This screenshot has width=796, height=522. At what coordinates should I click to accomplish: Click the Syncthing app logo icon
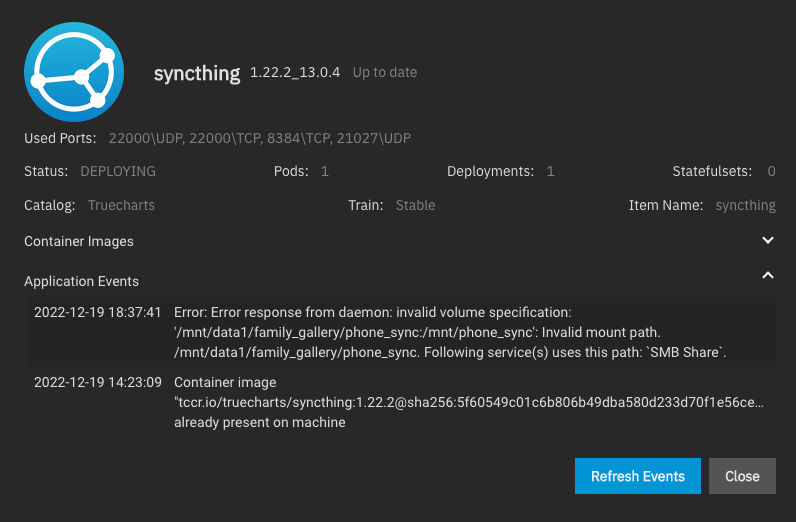[74, 72]
